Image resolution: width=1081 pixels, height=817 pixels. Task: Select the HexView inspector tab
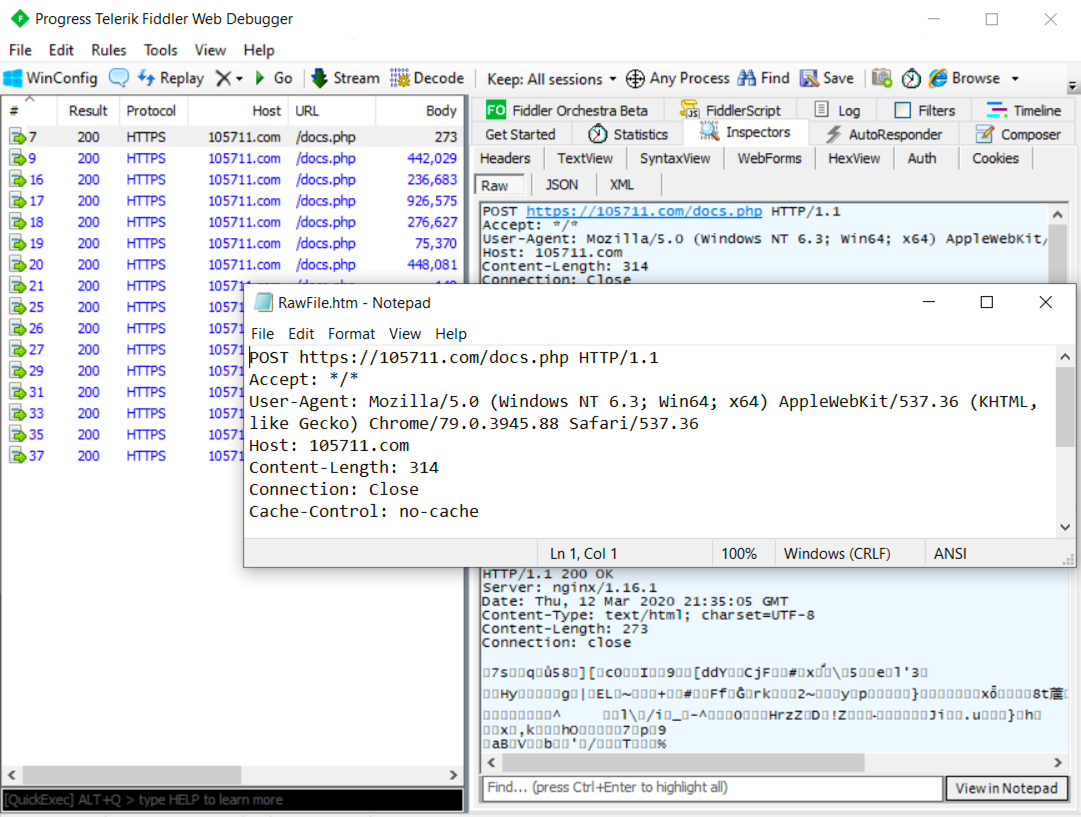tap(853, 159)
